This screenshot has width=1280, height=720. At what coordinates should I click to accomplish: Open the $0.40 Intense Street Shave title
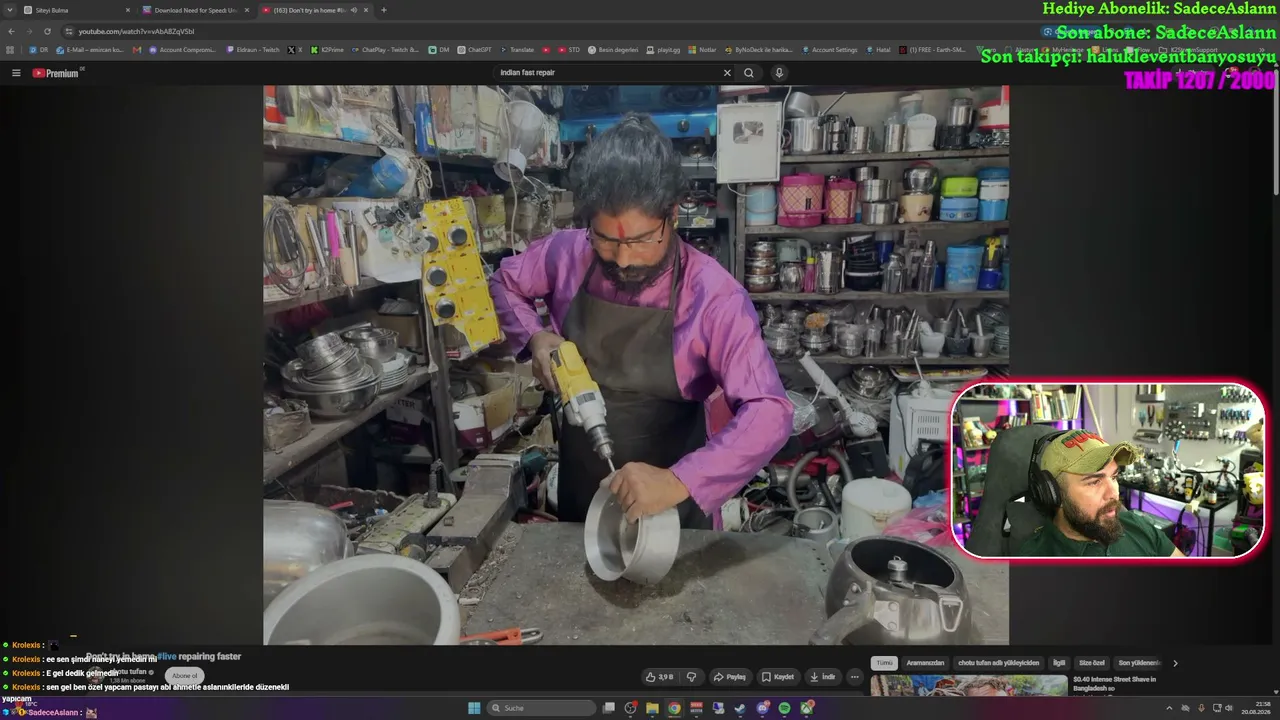(x=1115, y=684)
